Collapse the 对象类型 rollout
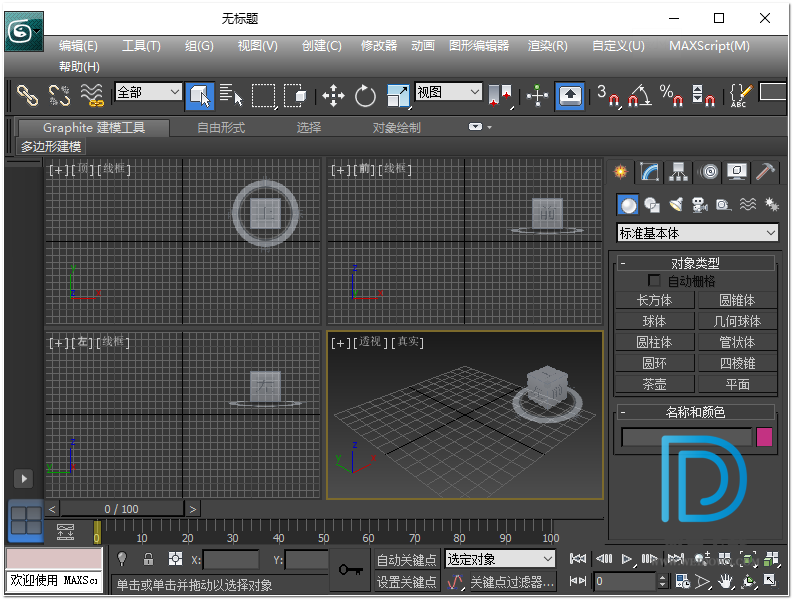The image size is (793, 600). (695, 263)
